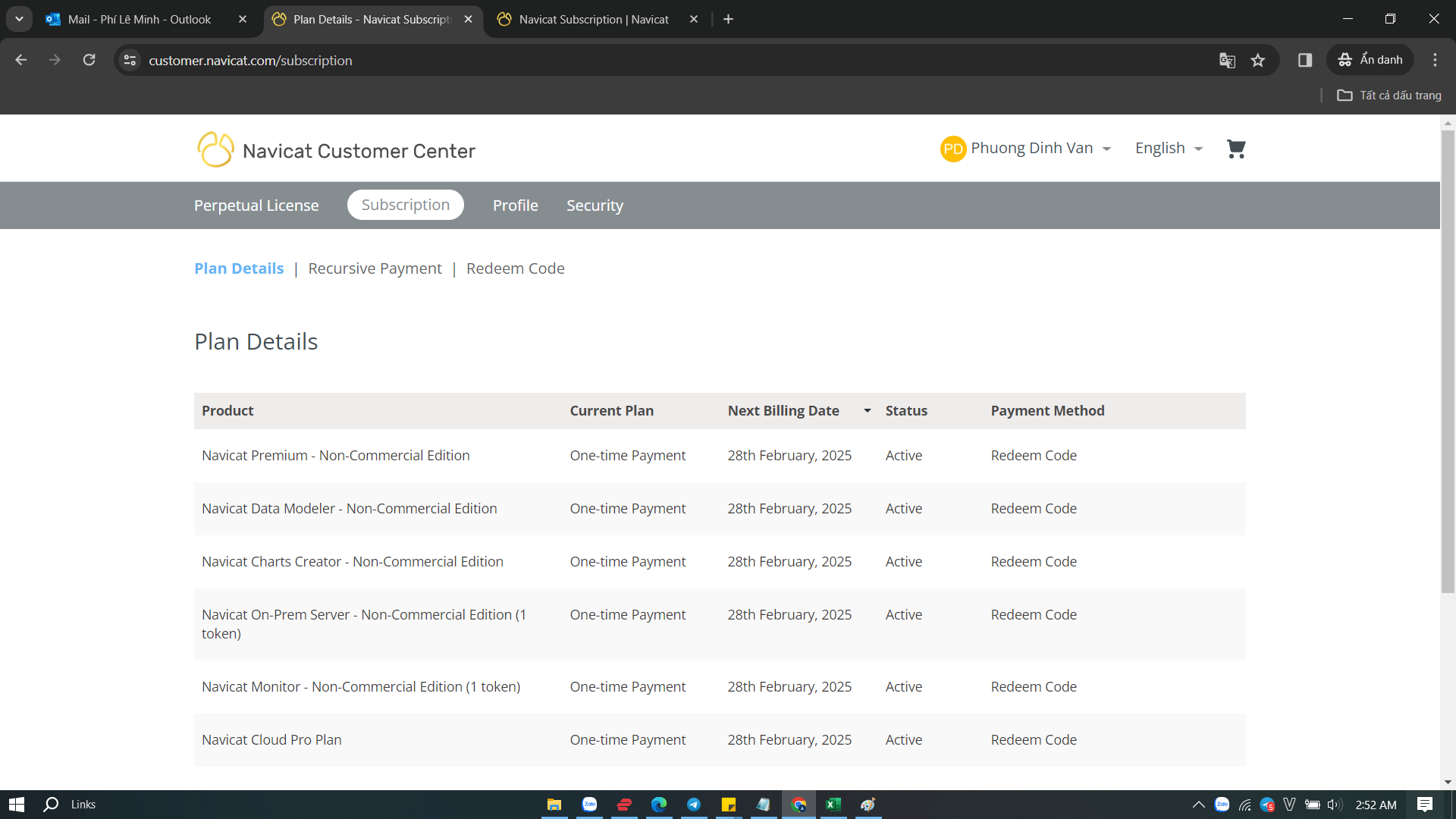Launch Microsoft Edge from the taskbar
Screen dimensions: 1456x819
click(659, 805)
